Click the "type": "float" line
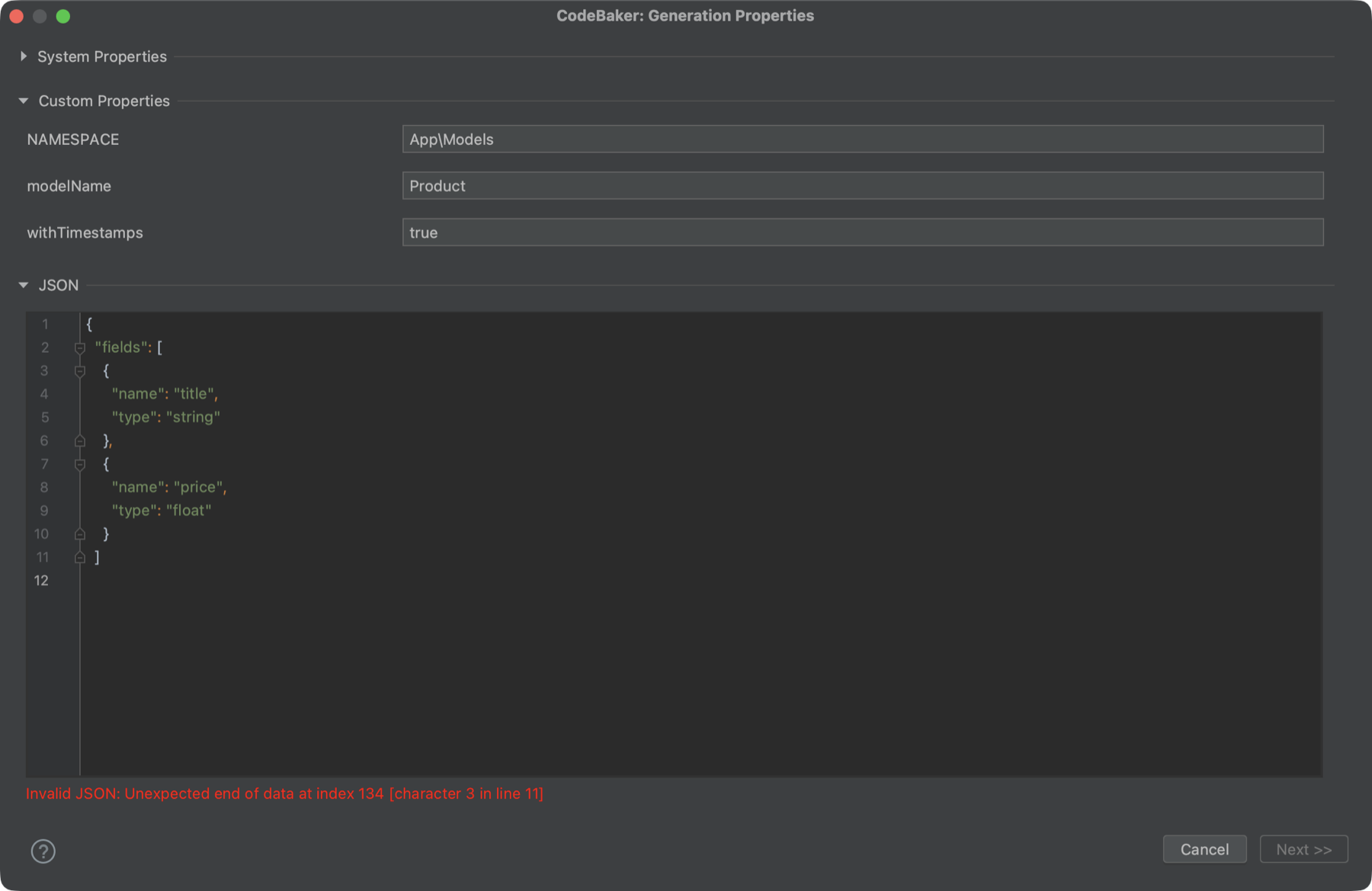 (162, 511)
